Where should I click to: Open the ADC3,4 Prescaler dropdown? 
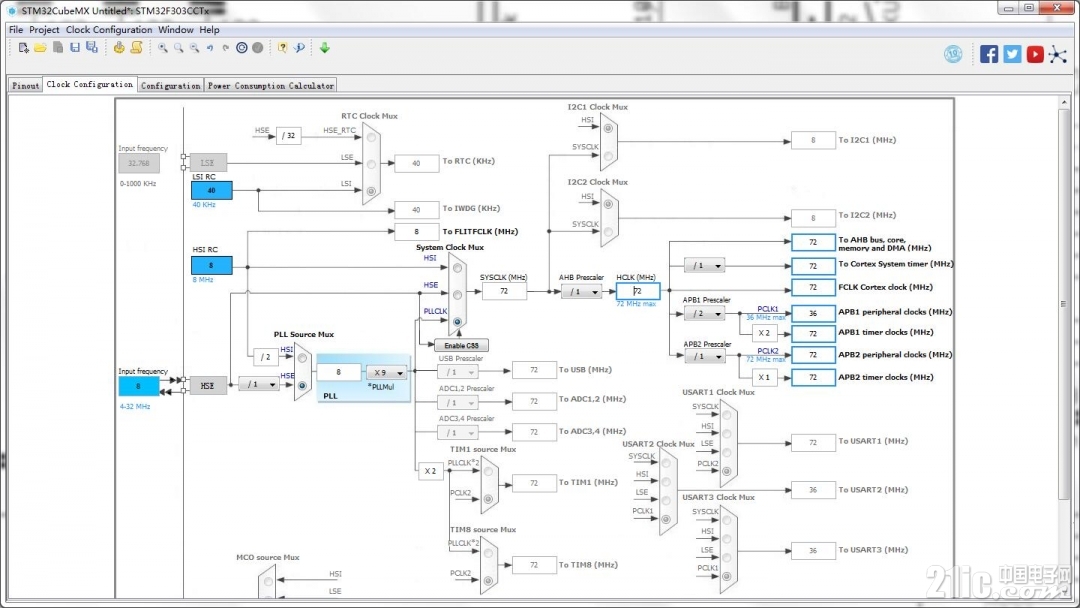click(457, 432)
